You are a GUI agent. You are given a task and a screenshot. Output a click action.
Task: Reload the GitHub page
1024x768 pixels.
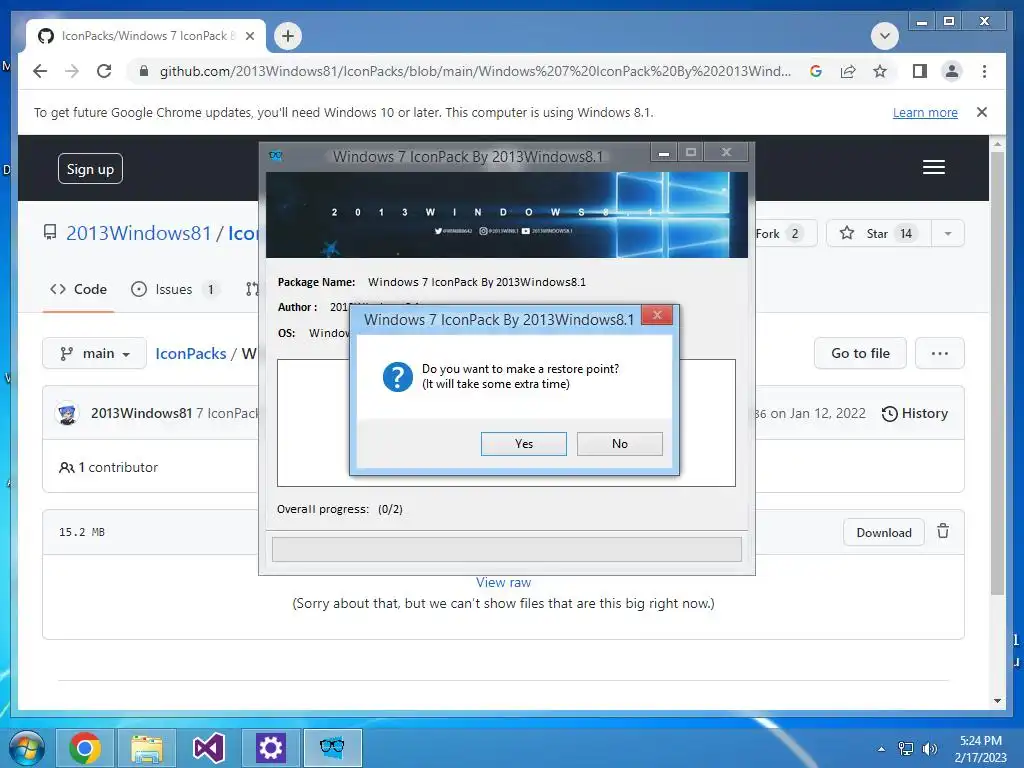coord(104,71)
